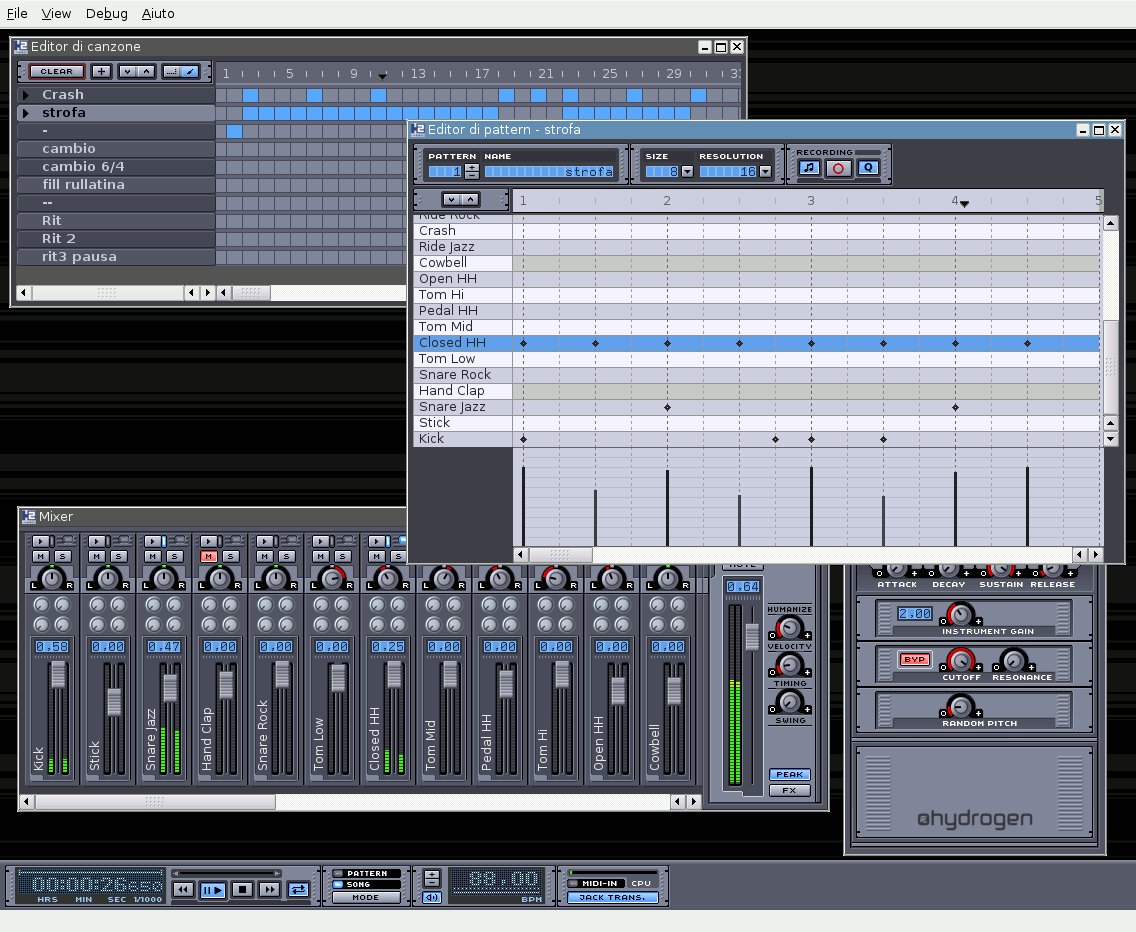Click the red record button
Viewport: 1136px width, 932px height.
pyautogui.click(x=838, y=168)
